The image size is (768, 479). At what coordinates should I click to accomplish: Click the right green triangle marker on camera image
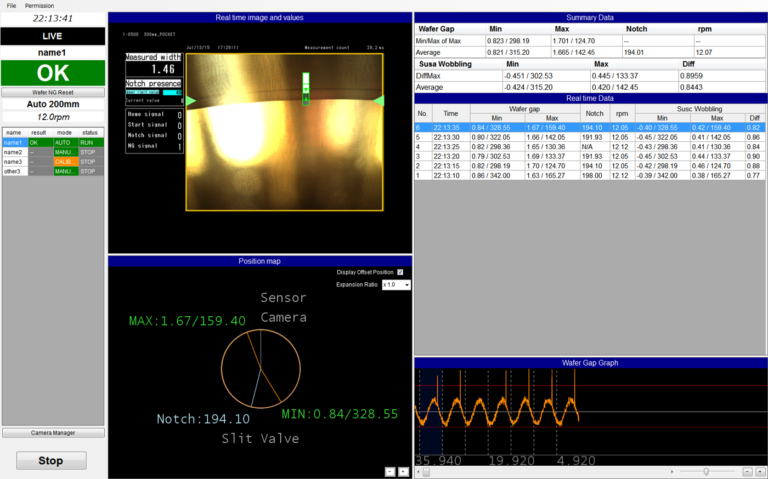click(379, 101)
